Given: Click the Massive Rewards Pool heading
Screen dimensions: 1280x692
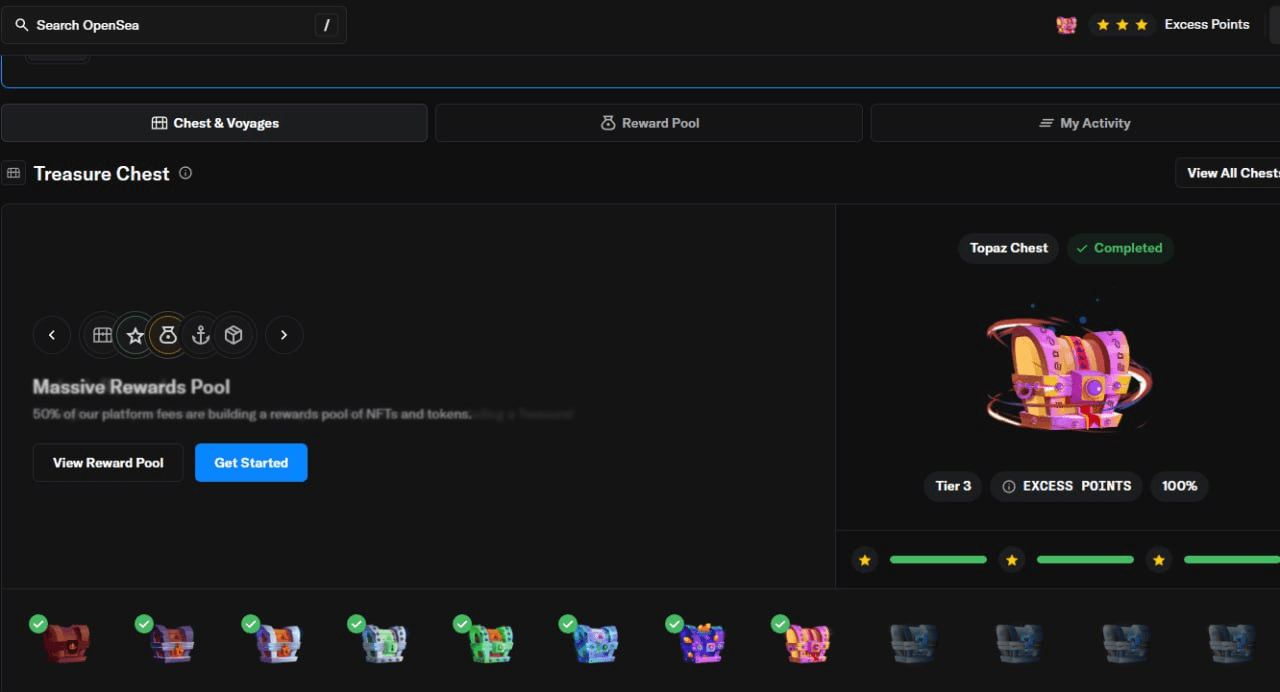Looking at the screenshot, I should (131, 387).
